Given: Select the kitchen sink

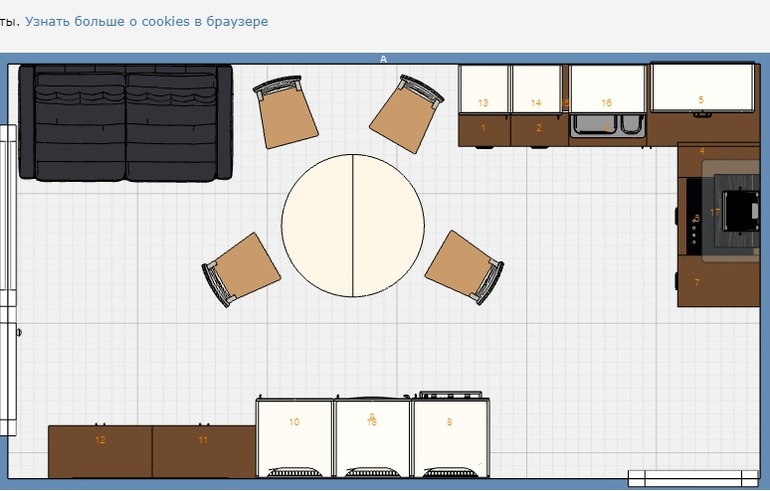Looking at the screenshot, I should point(608,126).
